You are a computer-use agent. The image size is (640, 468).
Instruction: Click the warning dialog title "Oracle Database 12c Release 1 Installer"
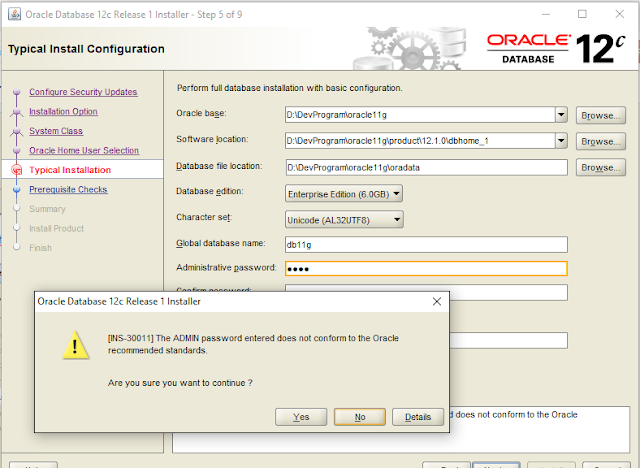click(x=119, y=302)
